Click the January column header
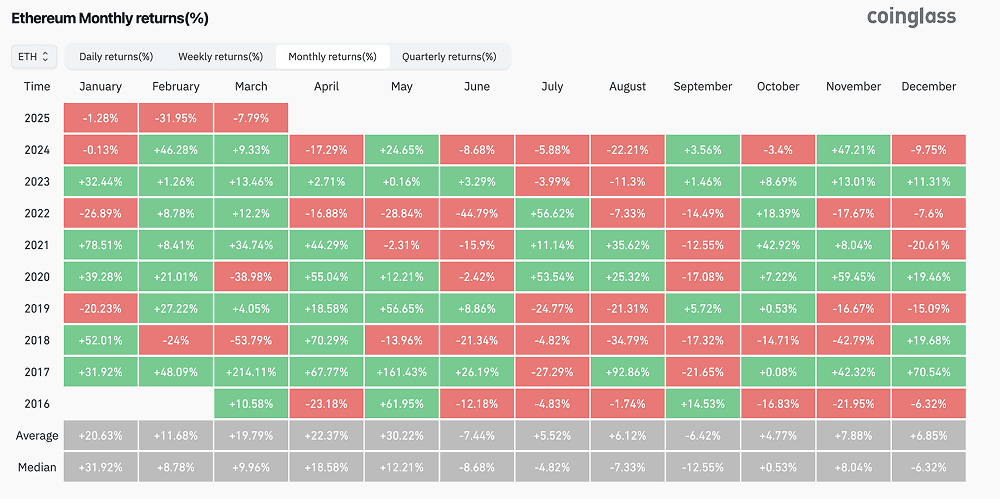 pos(100,87)
